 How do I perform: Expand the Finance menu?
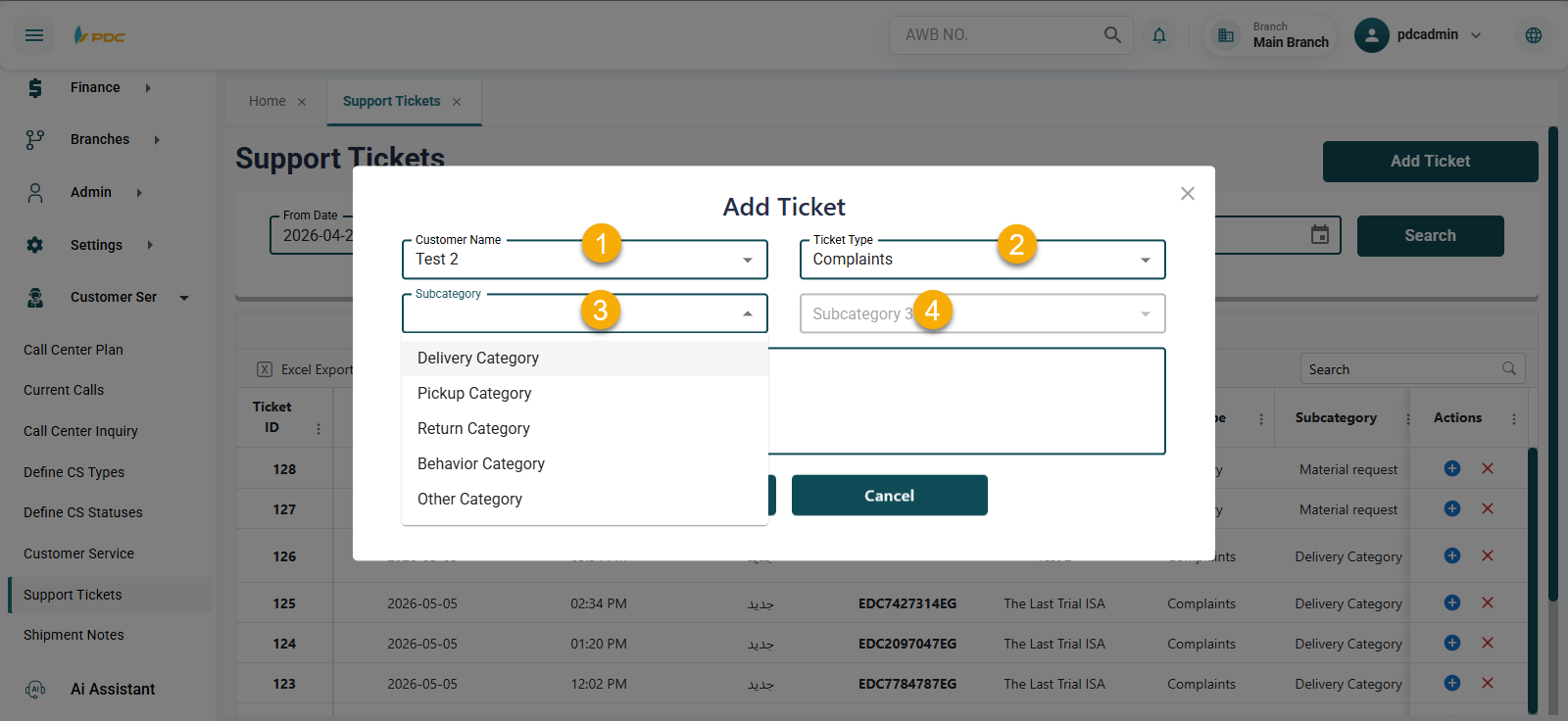tap(148, 88)
